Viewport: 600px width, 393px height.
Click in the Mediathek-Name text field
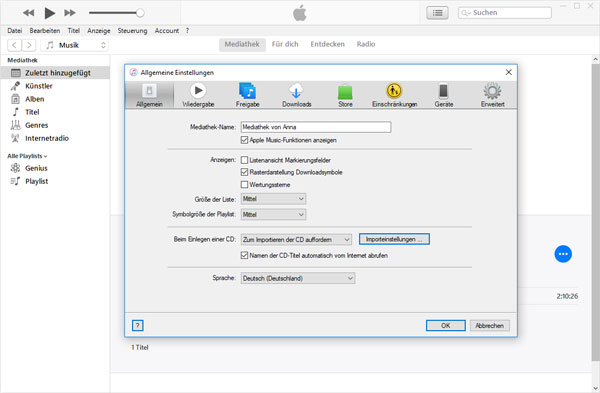(x=316, y=127)
